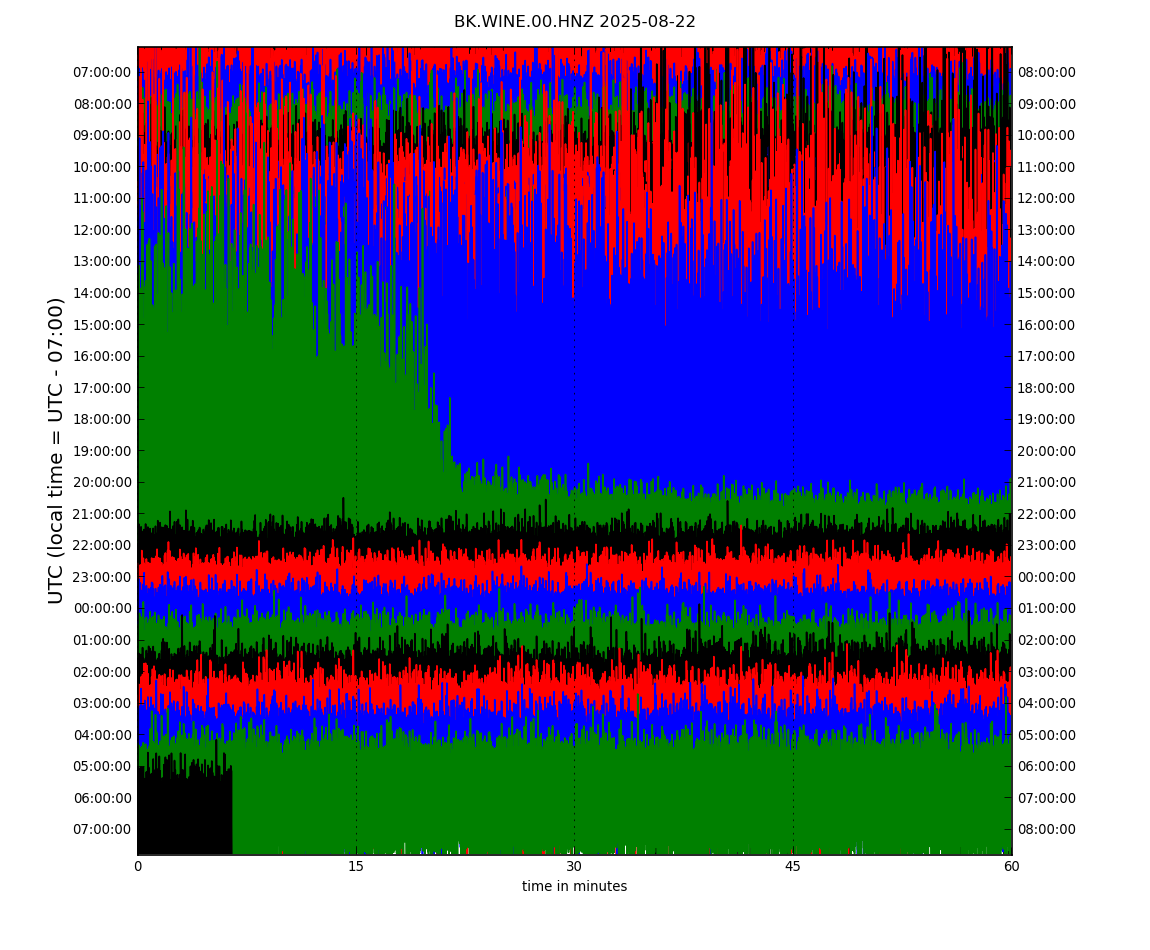Image resolution: width=1150 pixels, height=950 pixels.
Task: Click 16:00:00 on the right-hand axis
Action: click(1047, 325)
